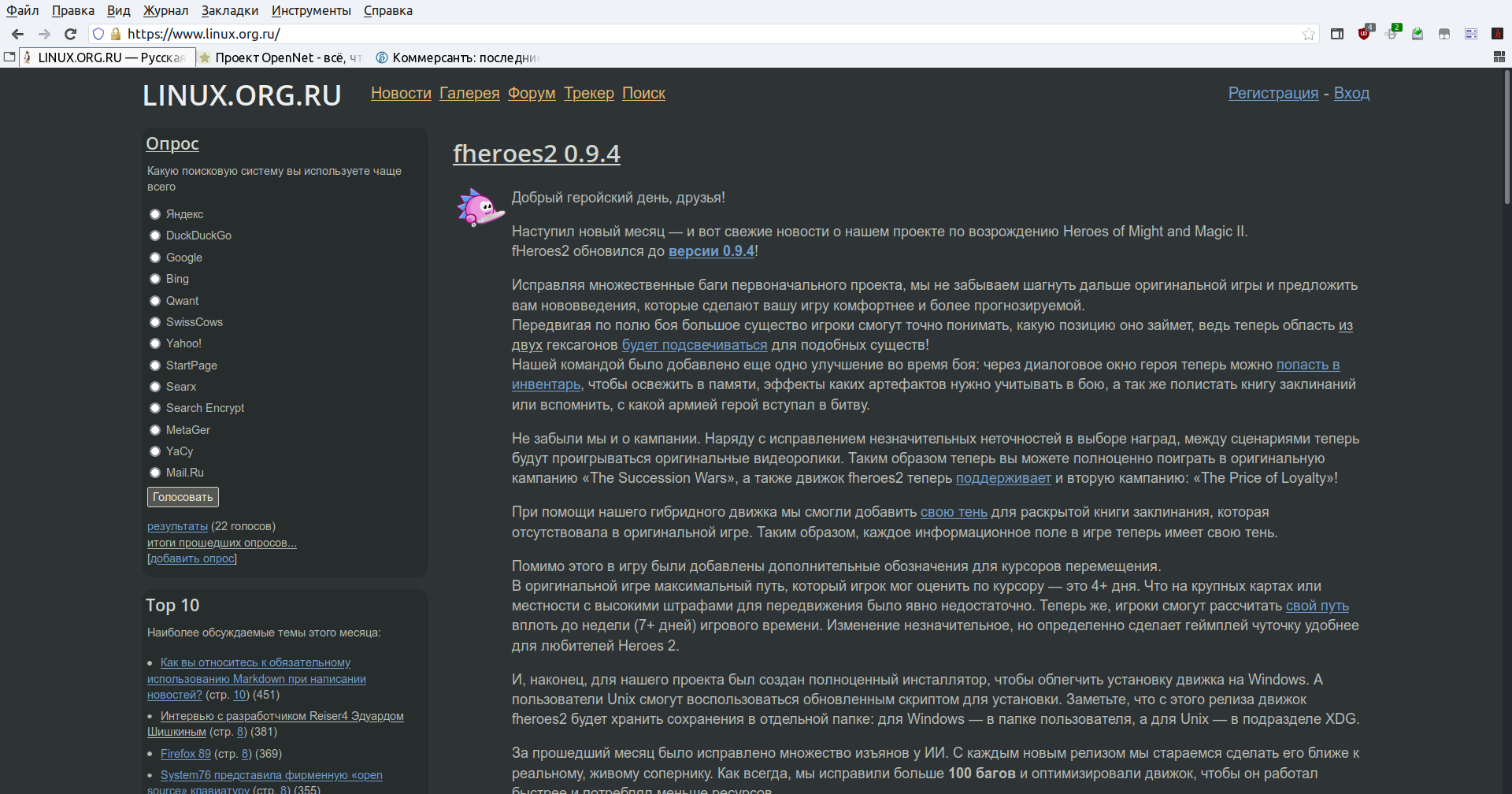
Task: Select the DuckDuckGo poll option
Action: tap(155, 236)
